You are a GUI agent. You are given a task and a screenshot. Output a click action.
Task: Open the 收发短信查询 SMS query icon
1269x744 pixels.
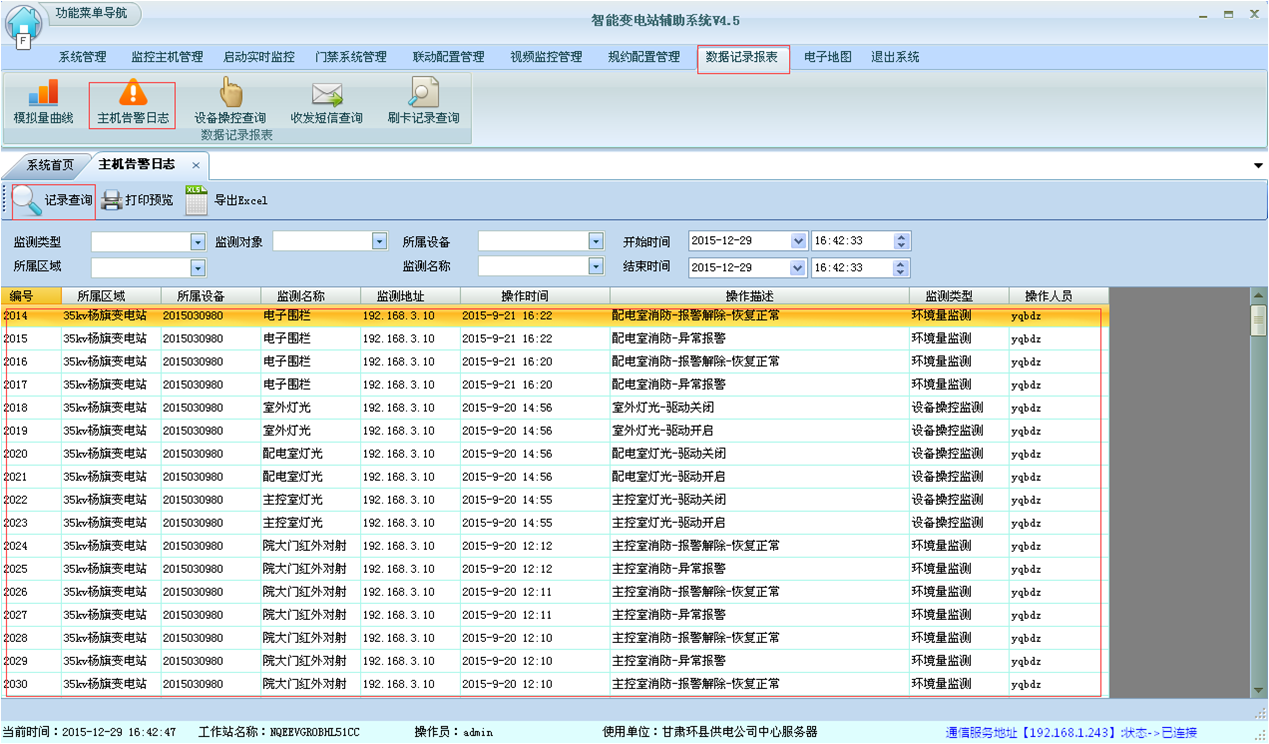pyautogui.click(x=325, y=103)
